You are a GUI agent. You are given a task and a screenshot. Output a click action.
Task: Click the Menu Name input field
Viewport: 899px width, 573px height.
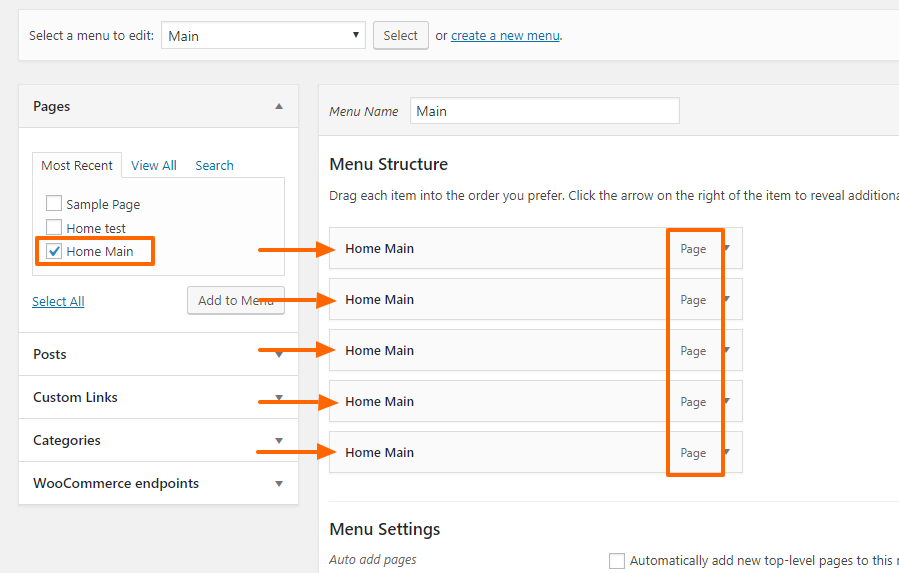(x=545, y=111)
